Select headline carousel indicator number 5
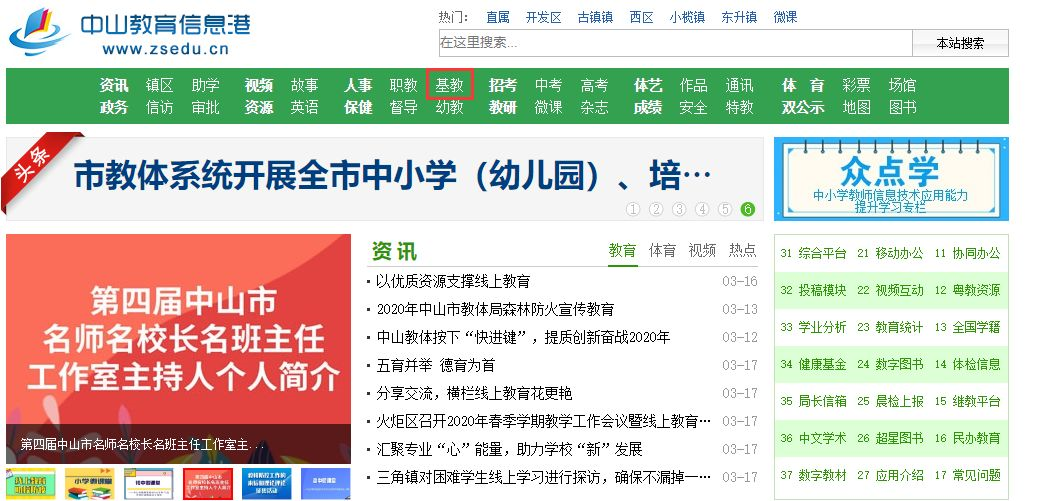 click(x=725, y=209)
